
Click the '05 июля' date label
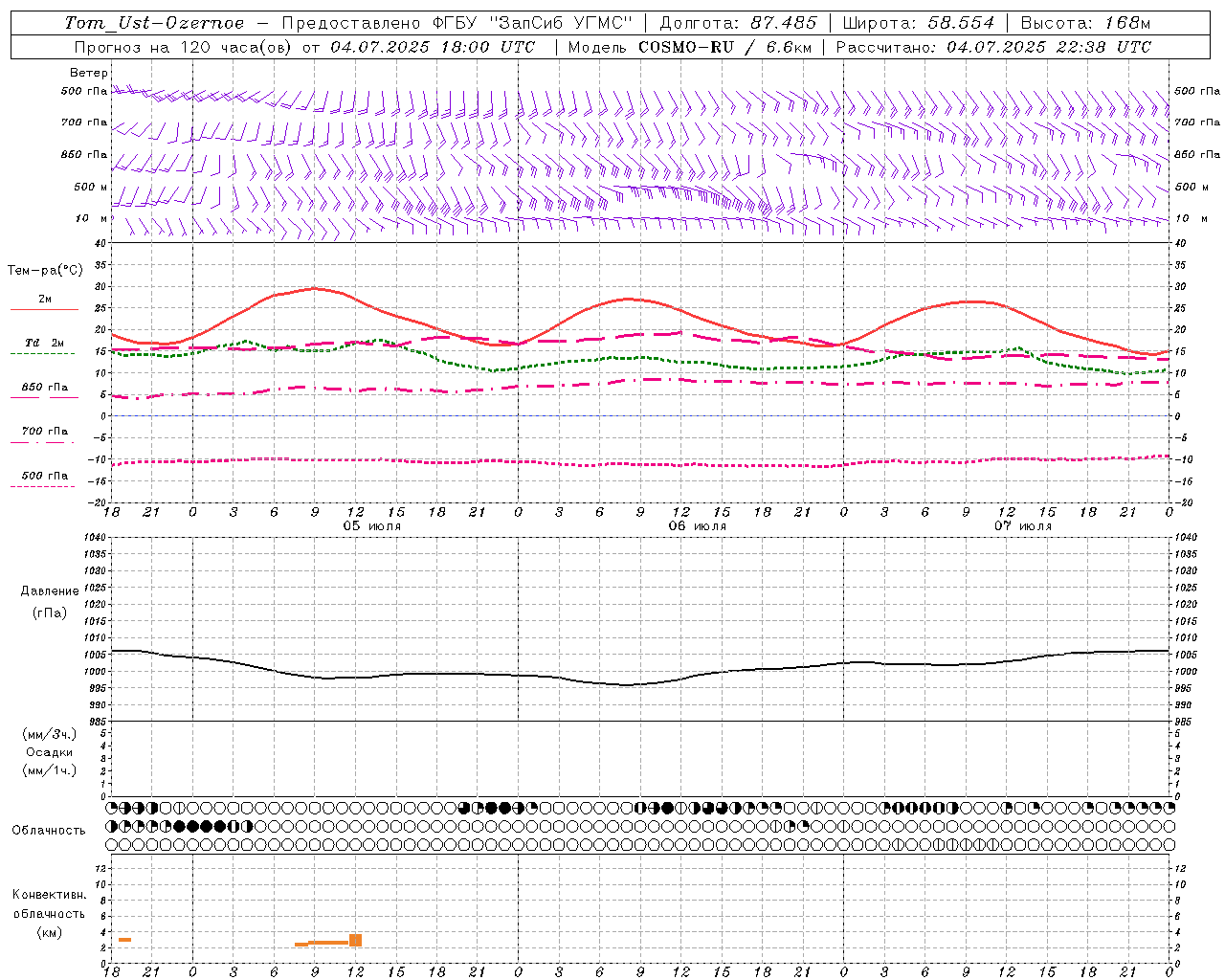(372, 526)
